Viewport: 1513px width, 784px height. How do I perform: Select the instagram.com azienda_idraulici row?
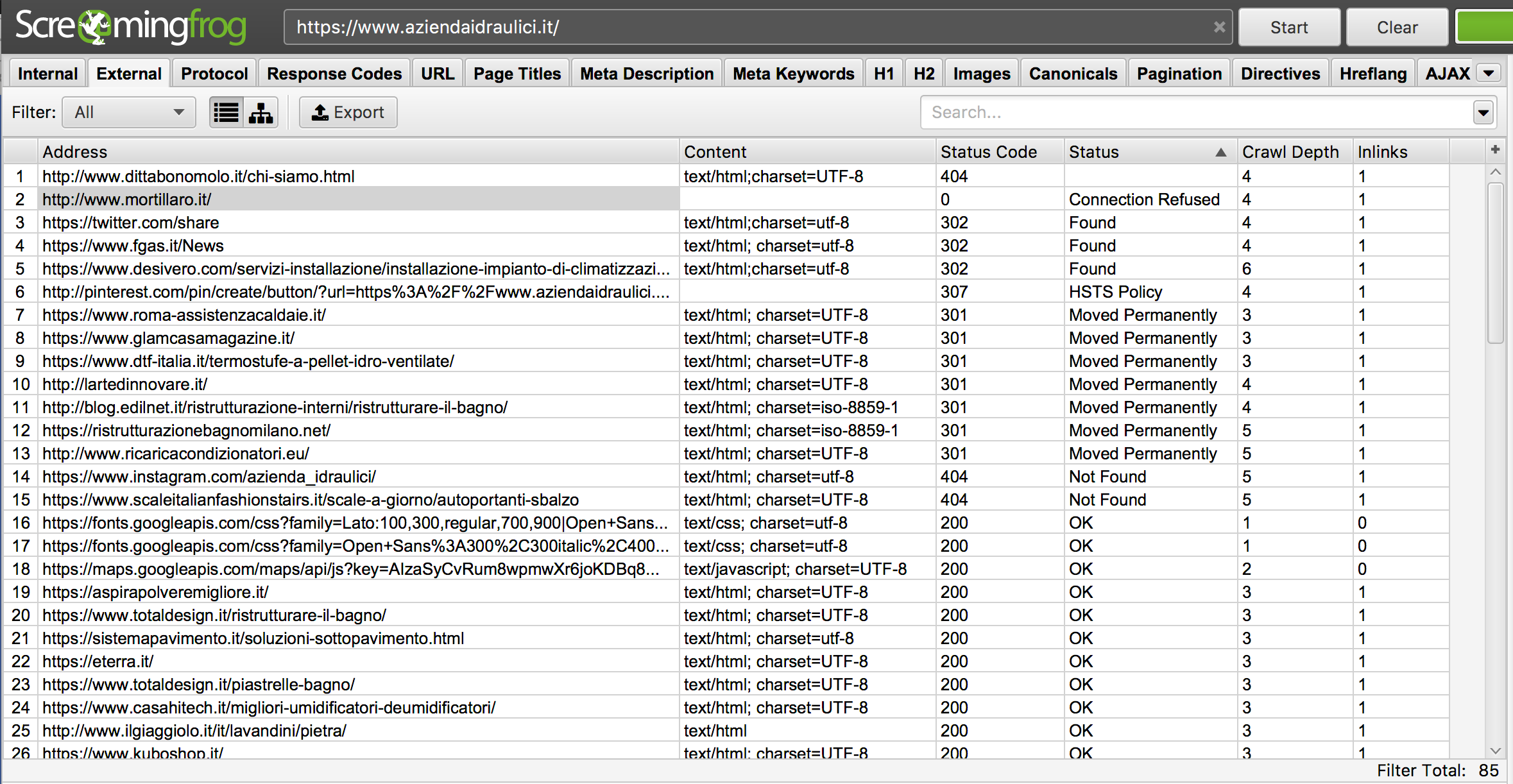(726, 476)
